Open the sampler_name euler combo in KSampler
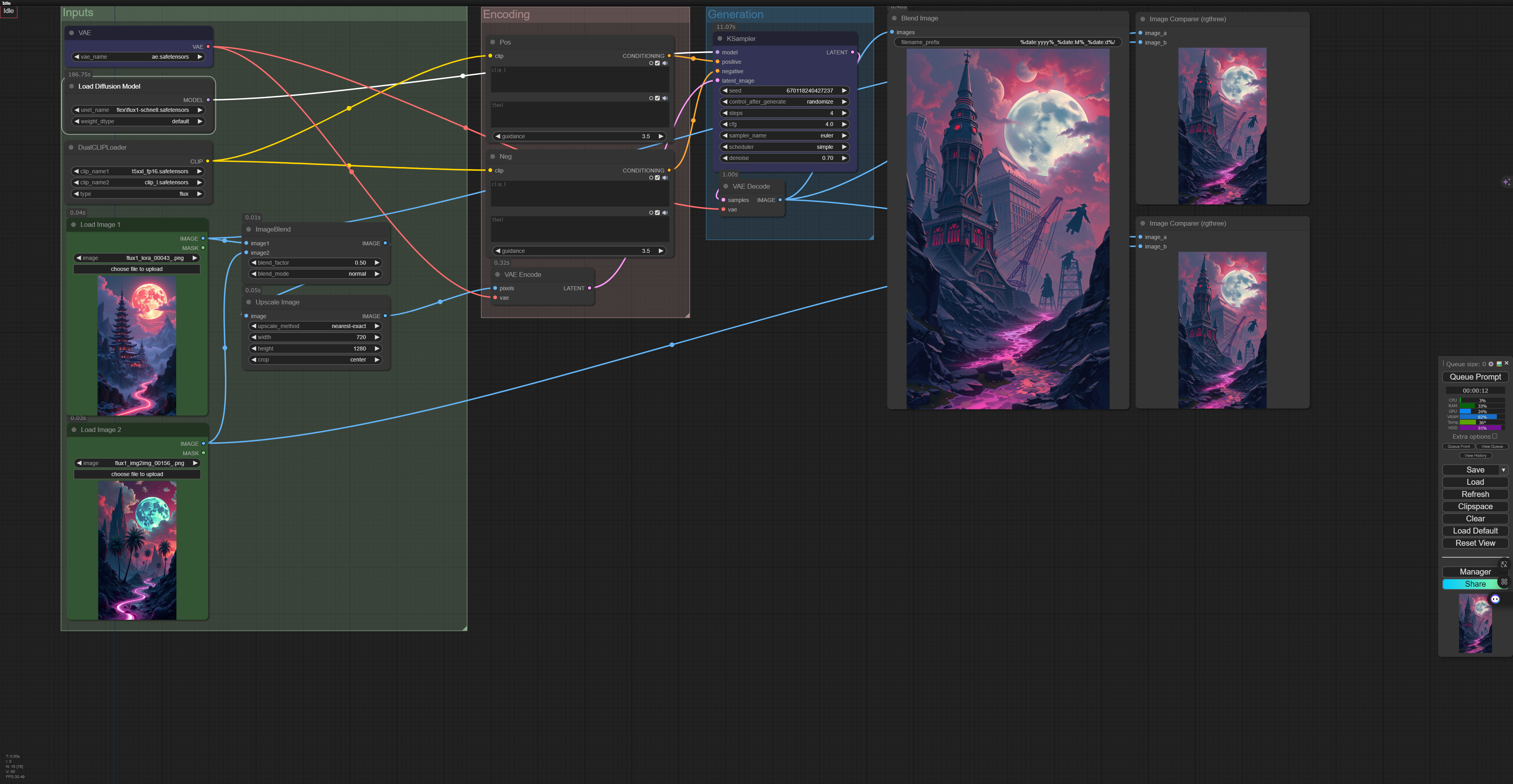Viewport: 1513px width, 784px height. (784, 135)
